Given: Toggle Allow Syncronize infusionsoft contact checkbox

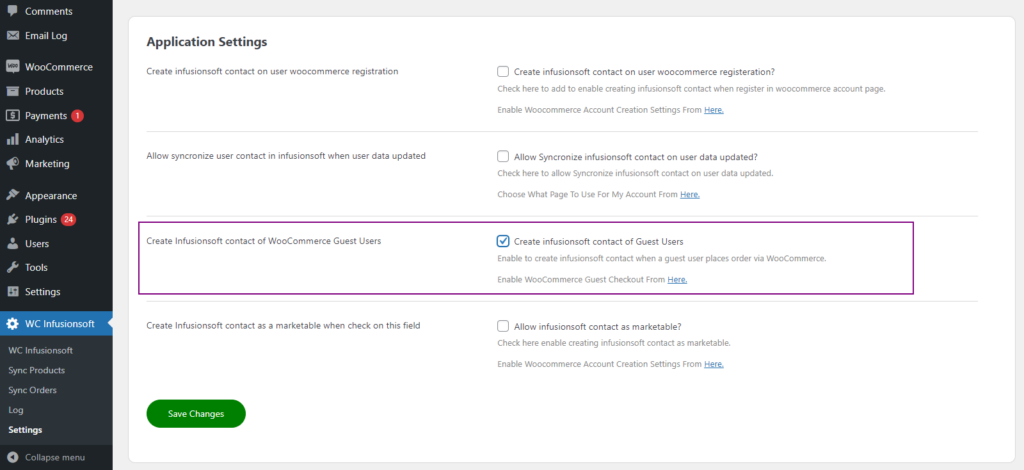Looking at the screenshot, I should point(503,157).
